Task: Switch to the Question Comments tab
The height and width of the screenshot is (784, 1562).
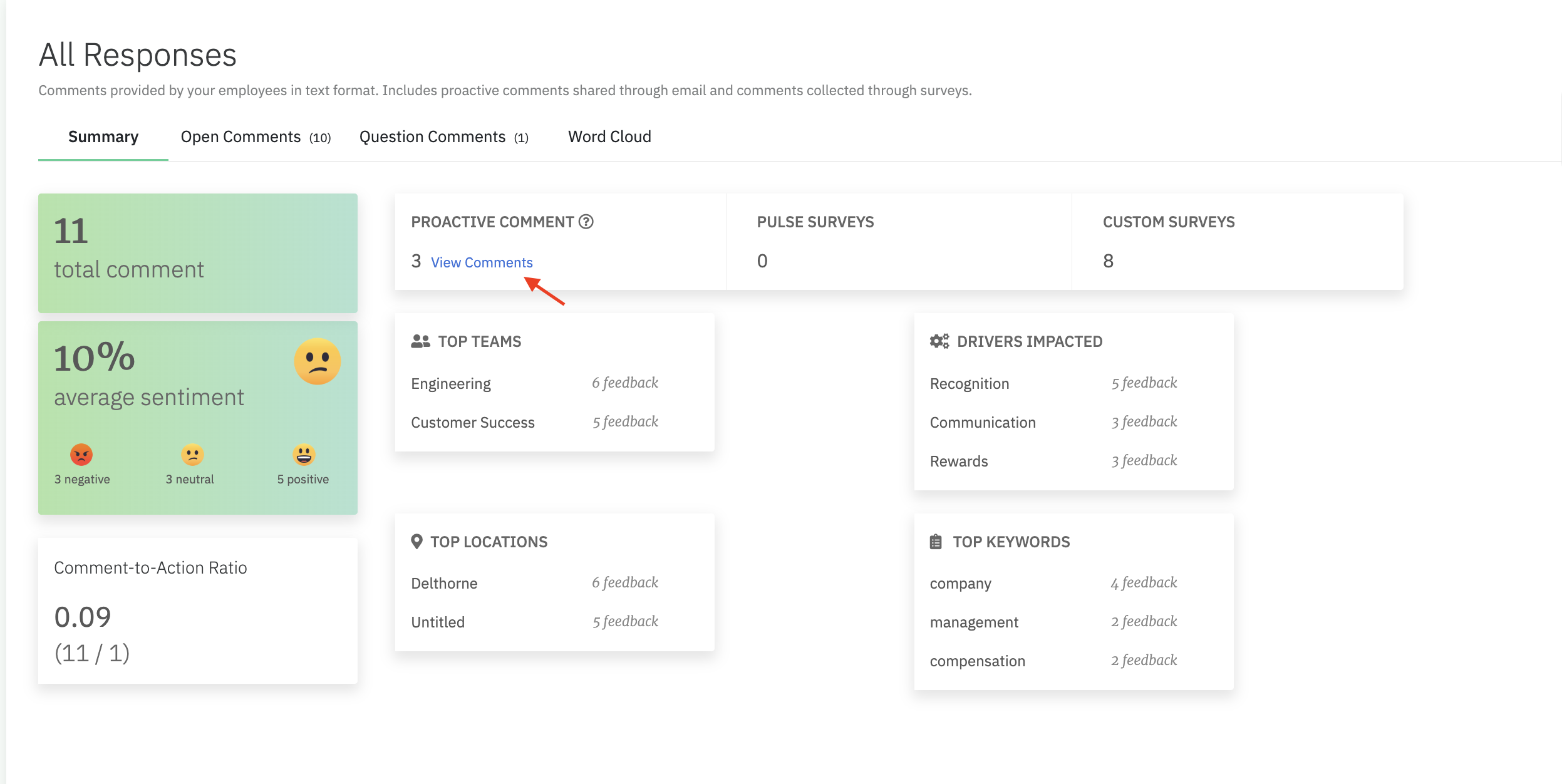Action: point(443,137)
